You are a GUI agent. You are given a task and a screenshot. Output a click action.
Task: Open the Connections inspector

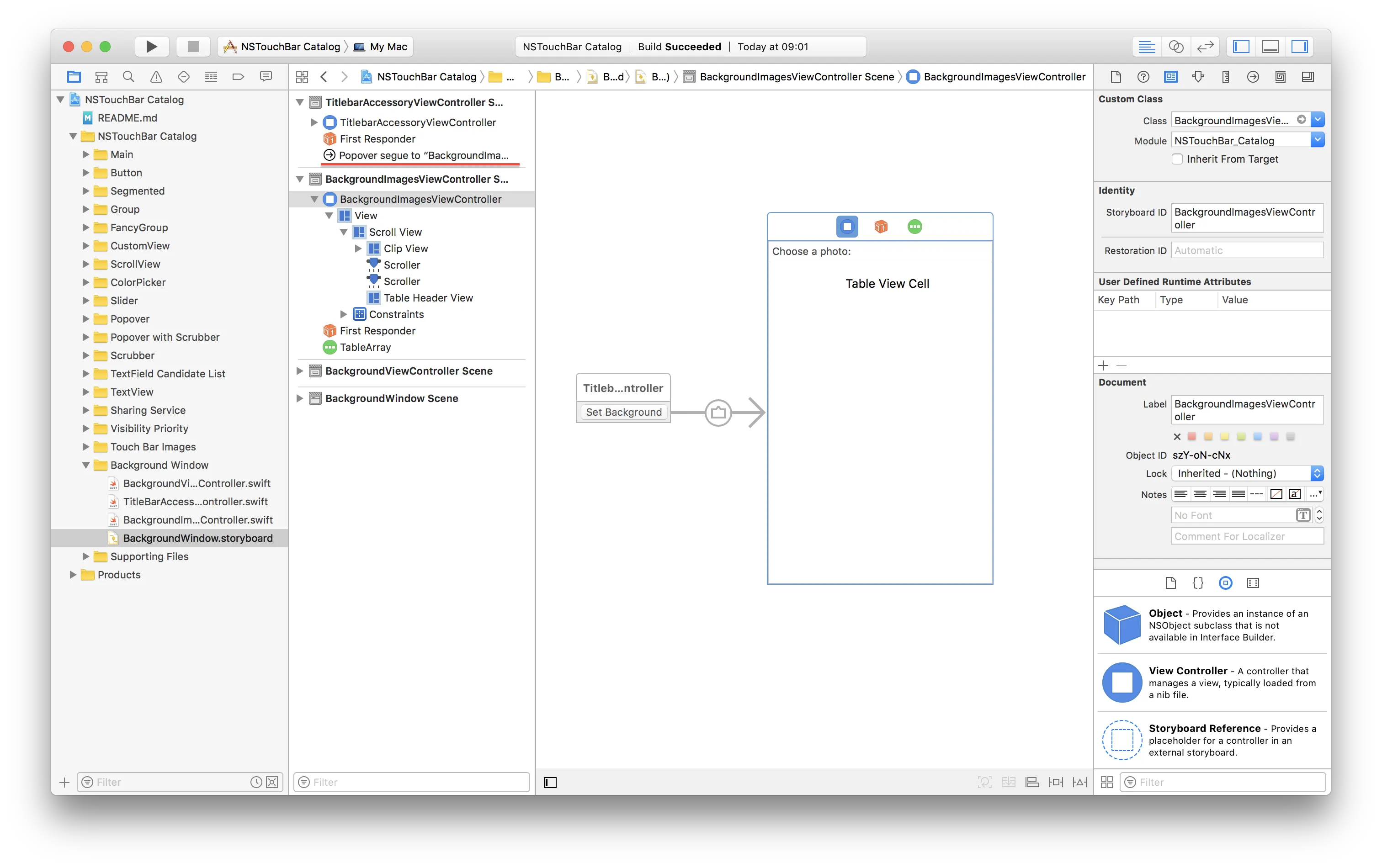tap(1253, 77)
